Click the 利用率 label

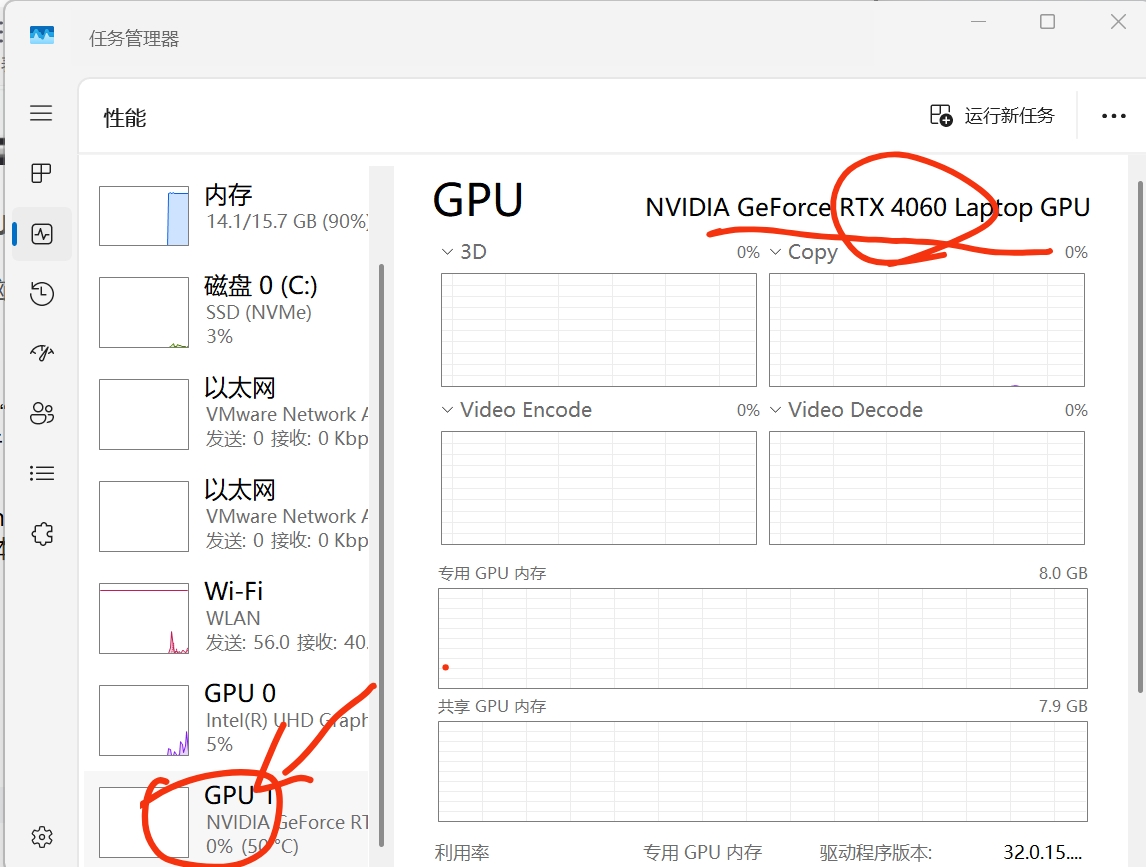tap(462, 853)
